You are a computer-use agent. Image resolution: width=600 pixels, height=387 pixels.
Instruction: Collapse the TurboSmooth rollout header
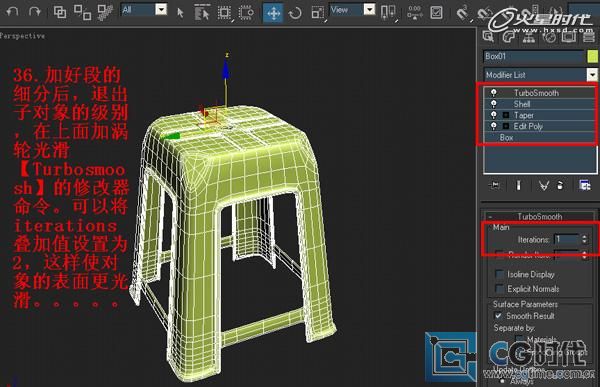[539, 217]
